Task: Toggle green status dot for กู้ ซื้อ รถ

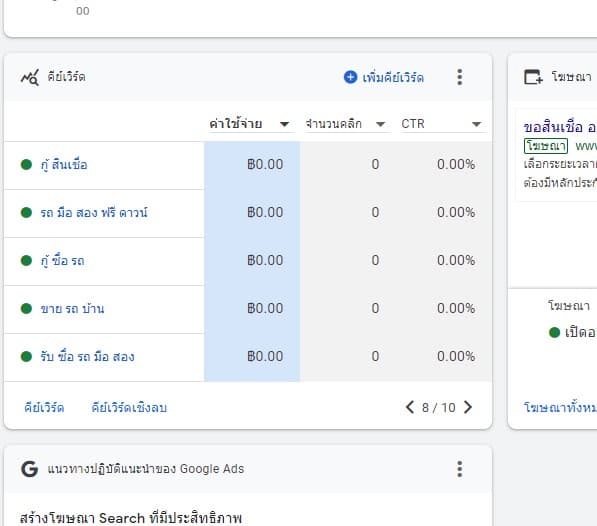Action: [x=26, y=260]
